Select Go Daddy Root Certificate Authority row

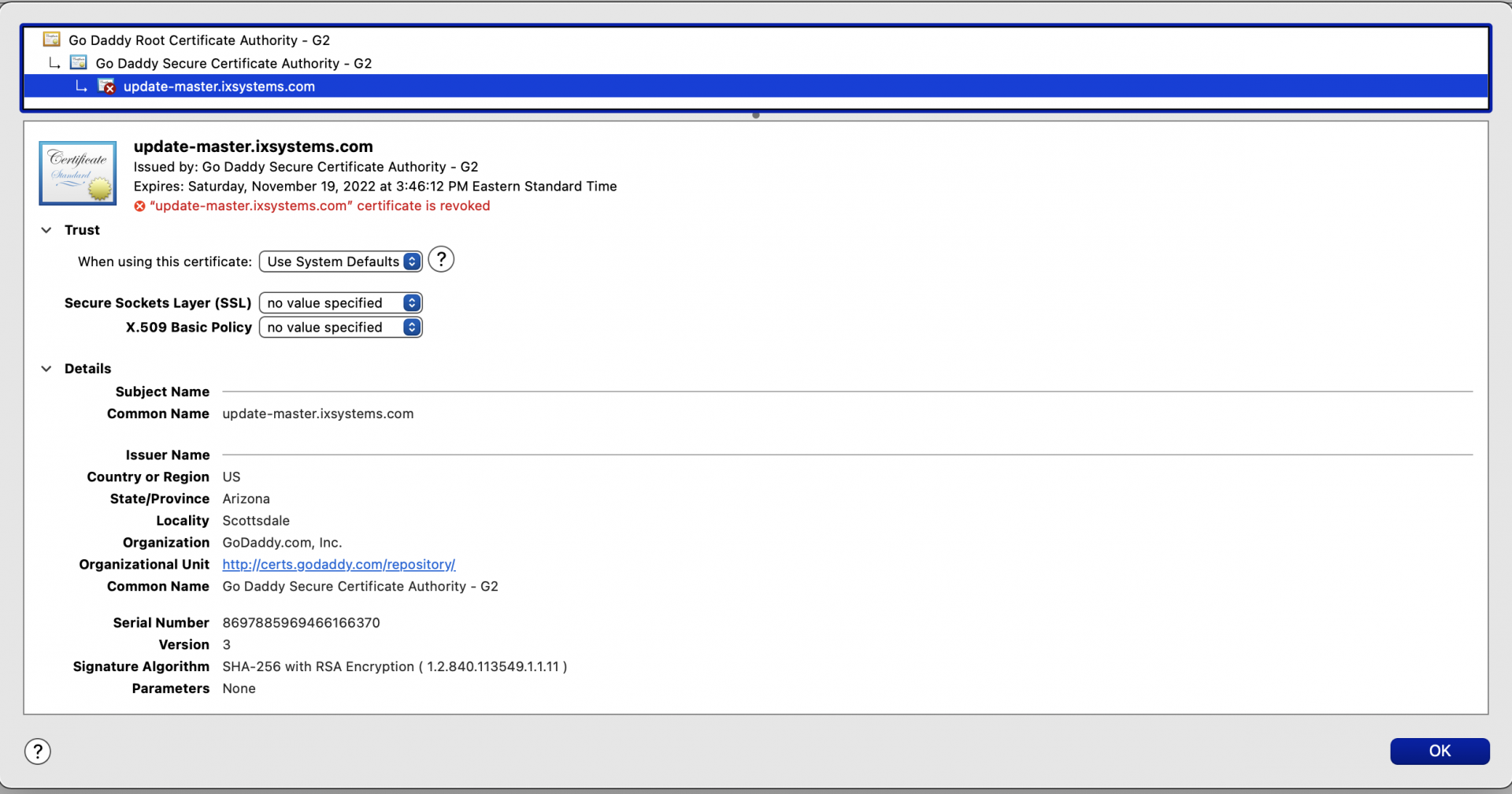756,40
